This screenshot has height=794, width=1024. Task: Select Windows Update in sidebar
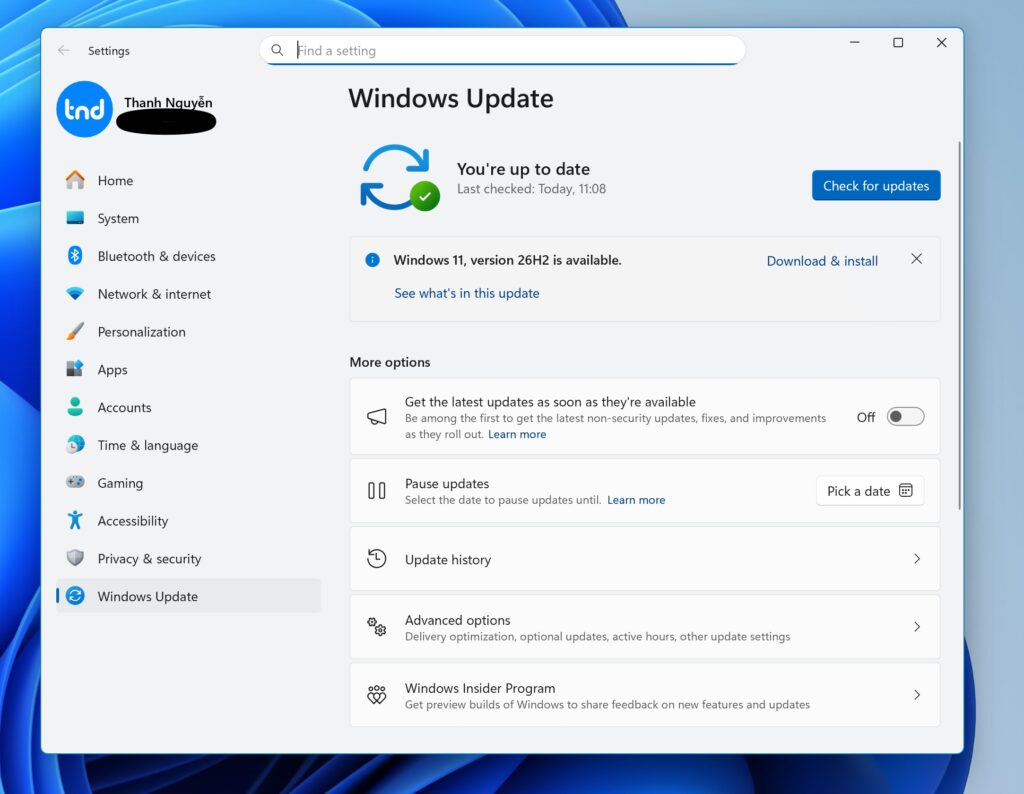click(x=188, y=596)
